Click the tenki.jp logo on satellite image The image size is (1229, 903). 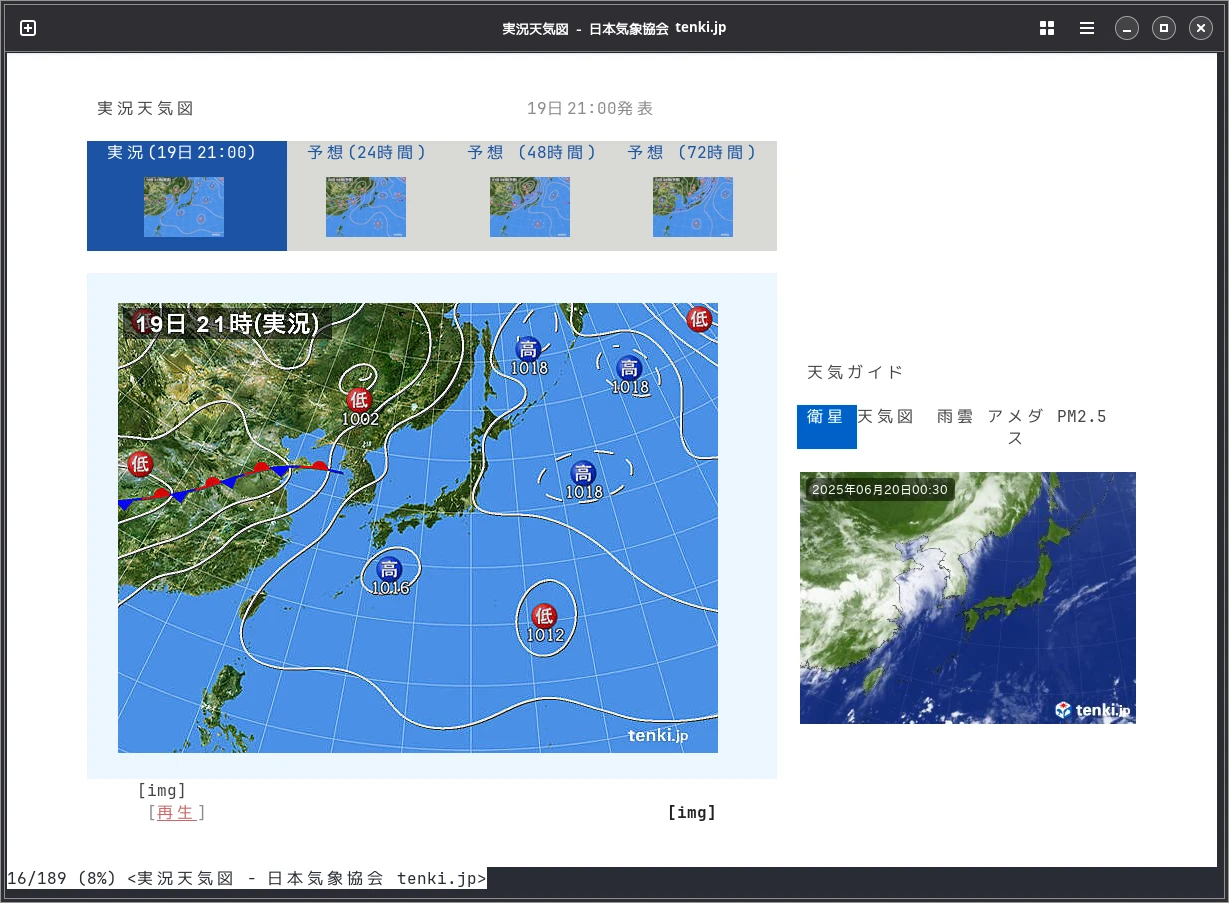pyautogui.click(x=1093, y=710)
